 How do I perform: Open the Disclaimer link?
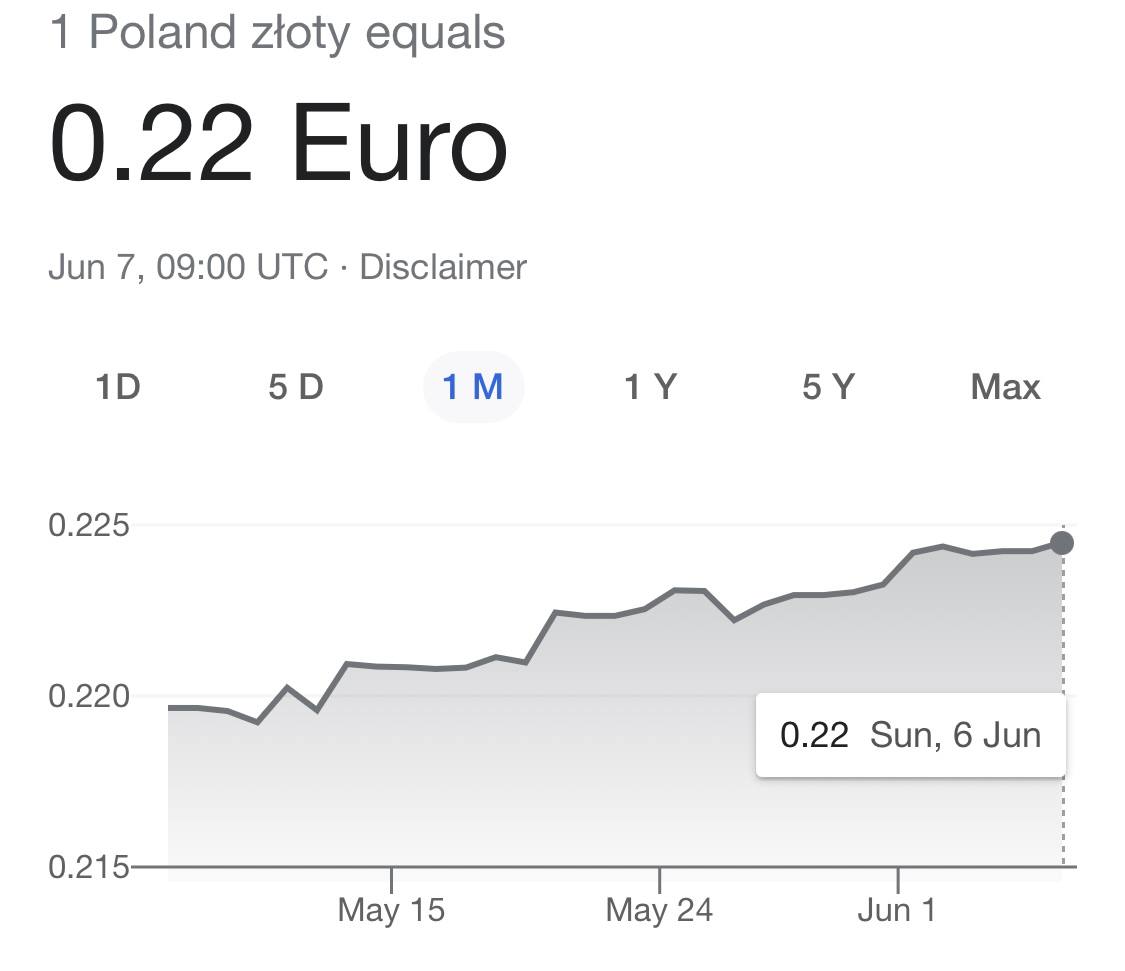coord(443,267)
